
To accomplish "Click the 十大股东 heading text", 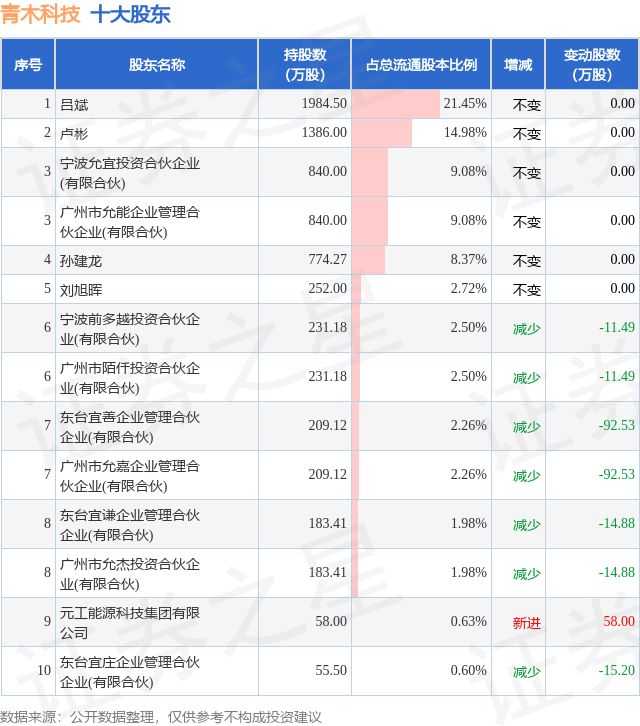I will [131, 14].
